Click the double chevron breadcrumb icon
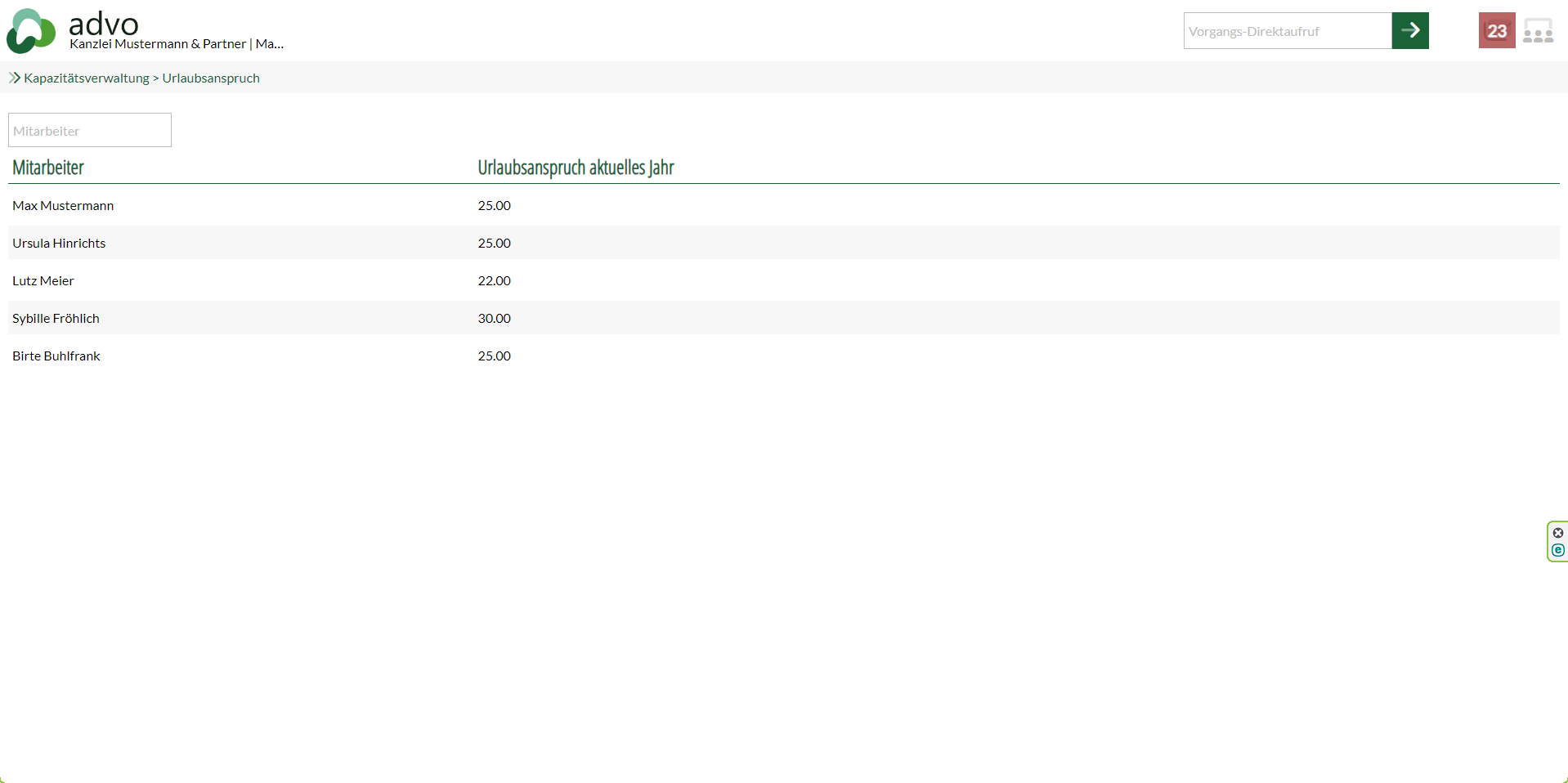Image resolution: width=1568 pixels, height=783 pixels. (14, 78)
